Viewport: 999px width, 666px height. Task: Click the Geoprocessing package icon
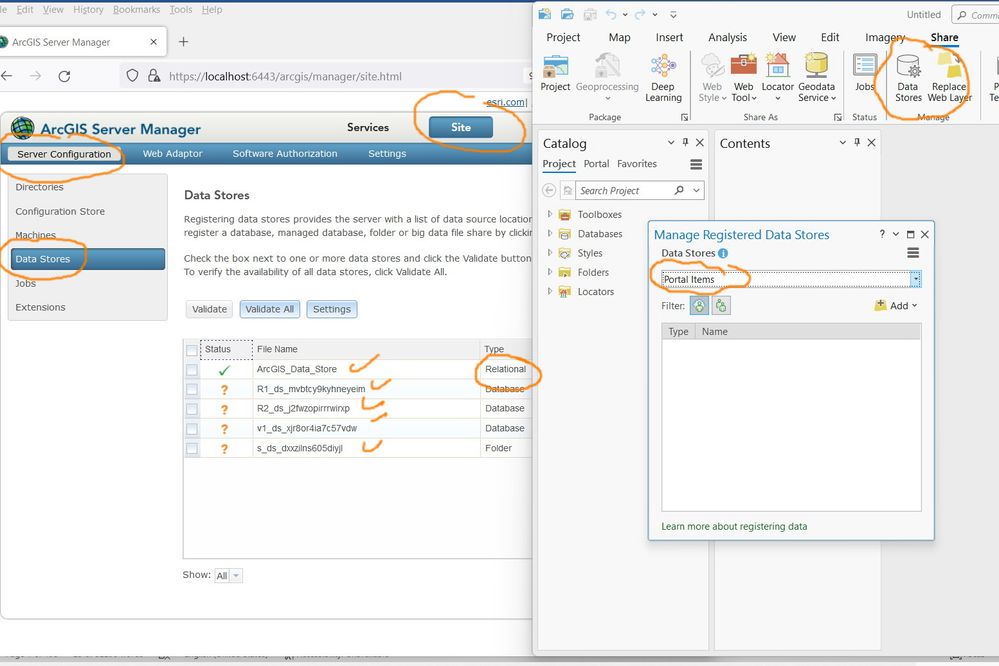point(607,75)
